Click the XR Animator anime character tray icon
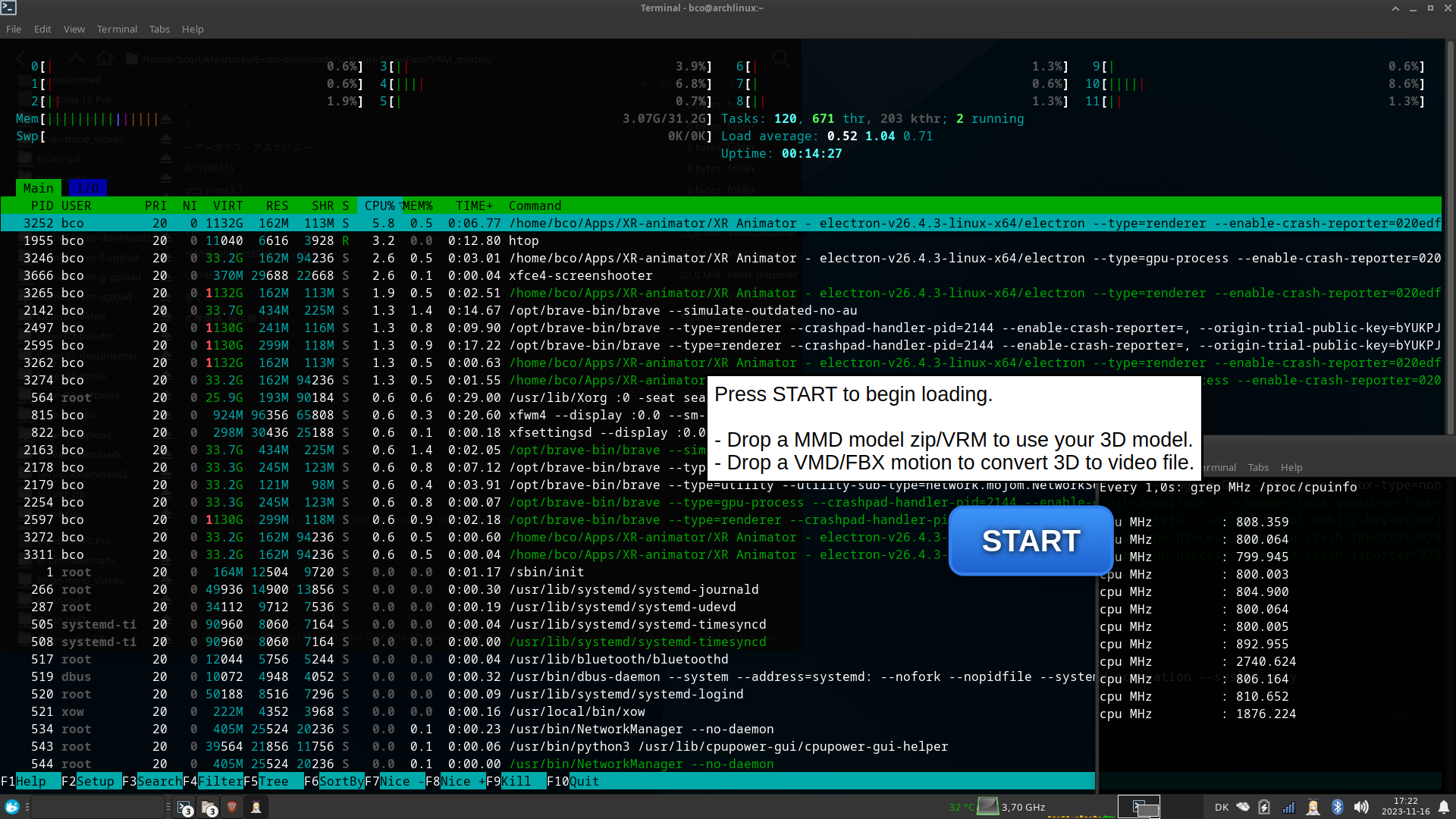1456x819 pixels. point(1313,807)
